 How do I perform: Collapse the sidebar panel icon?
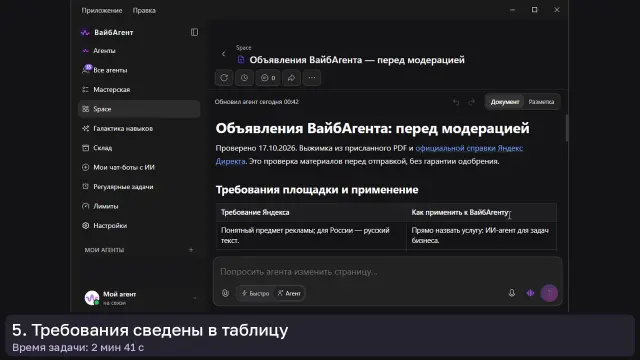tap(194, 32)
